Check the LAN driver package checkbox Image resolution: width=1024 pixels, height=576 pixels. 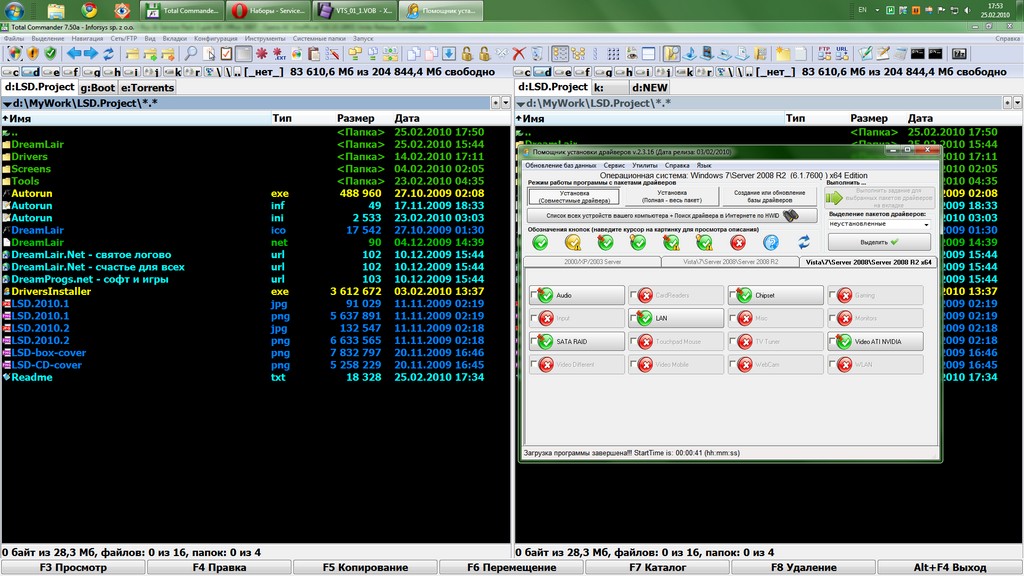633,318
